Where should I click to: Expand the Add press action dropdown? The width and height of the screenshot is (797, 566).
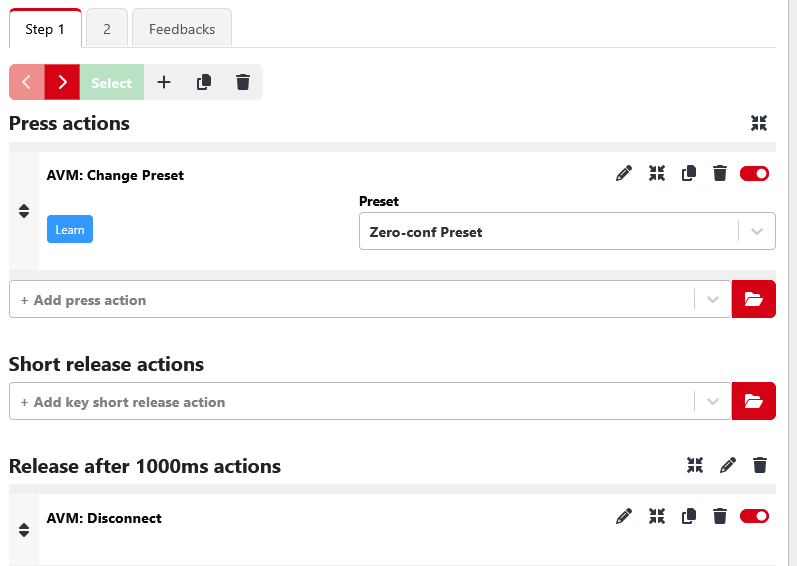click(x=712, y=300)
